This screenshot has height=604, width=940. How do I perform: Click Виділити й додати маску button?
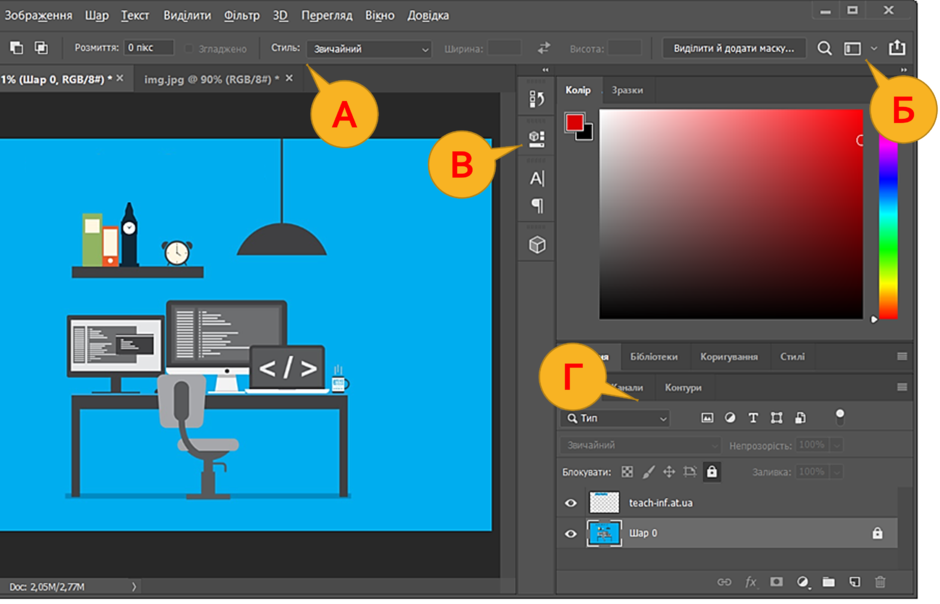point(733,49)
